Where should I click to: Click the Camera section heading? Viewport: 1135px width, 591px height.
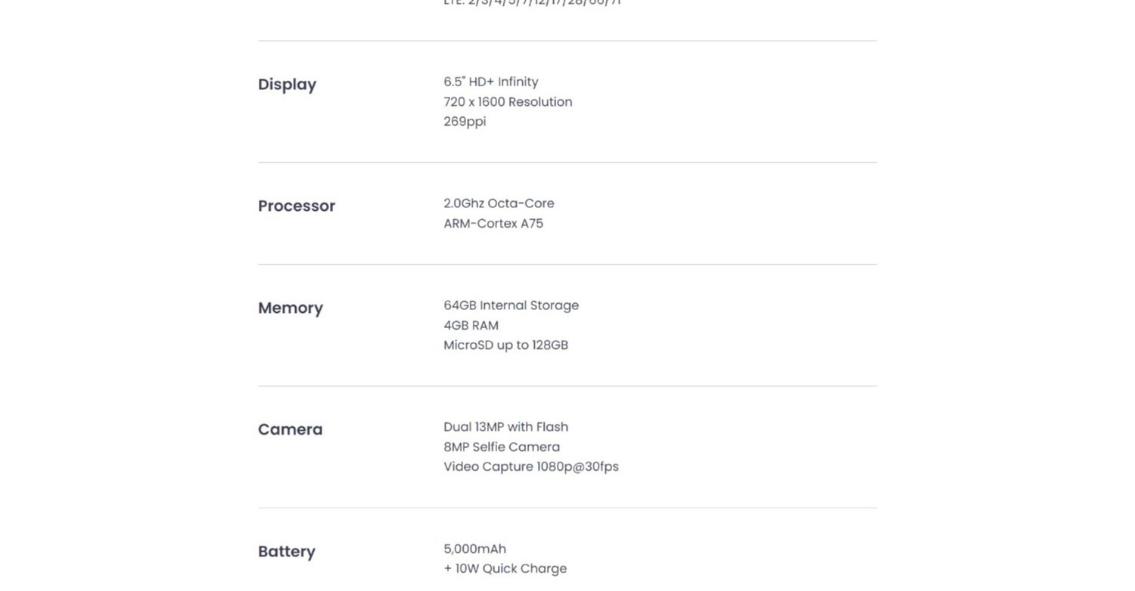[290, 429]
